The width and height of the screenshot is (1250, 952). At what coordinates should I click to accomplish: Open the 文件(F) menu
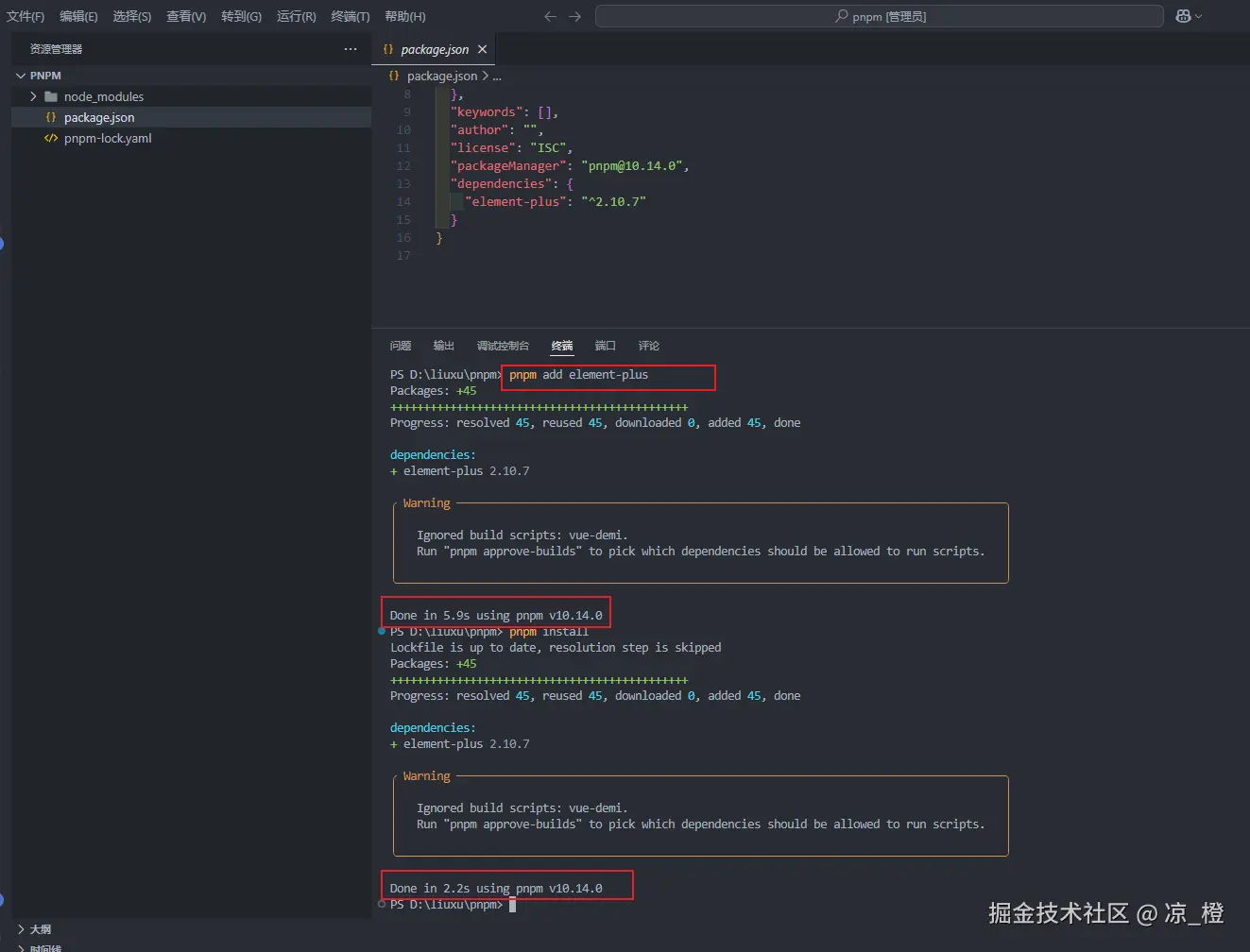coord(26,16)
